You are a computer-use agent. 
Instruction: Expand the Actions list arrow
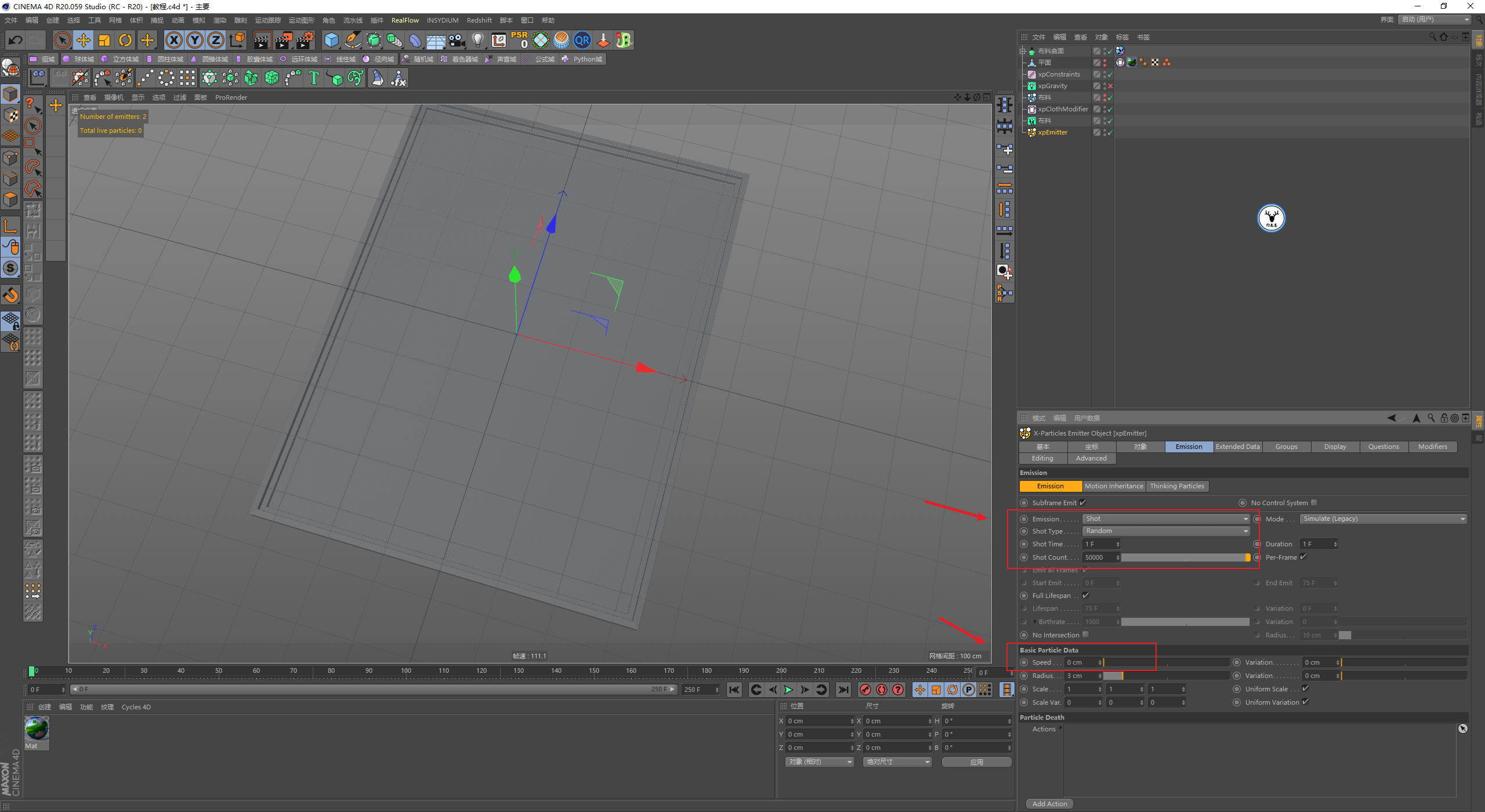tap(1060, 728)
